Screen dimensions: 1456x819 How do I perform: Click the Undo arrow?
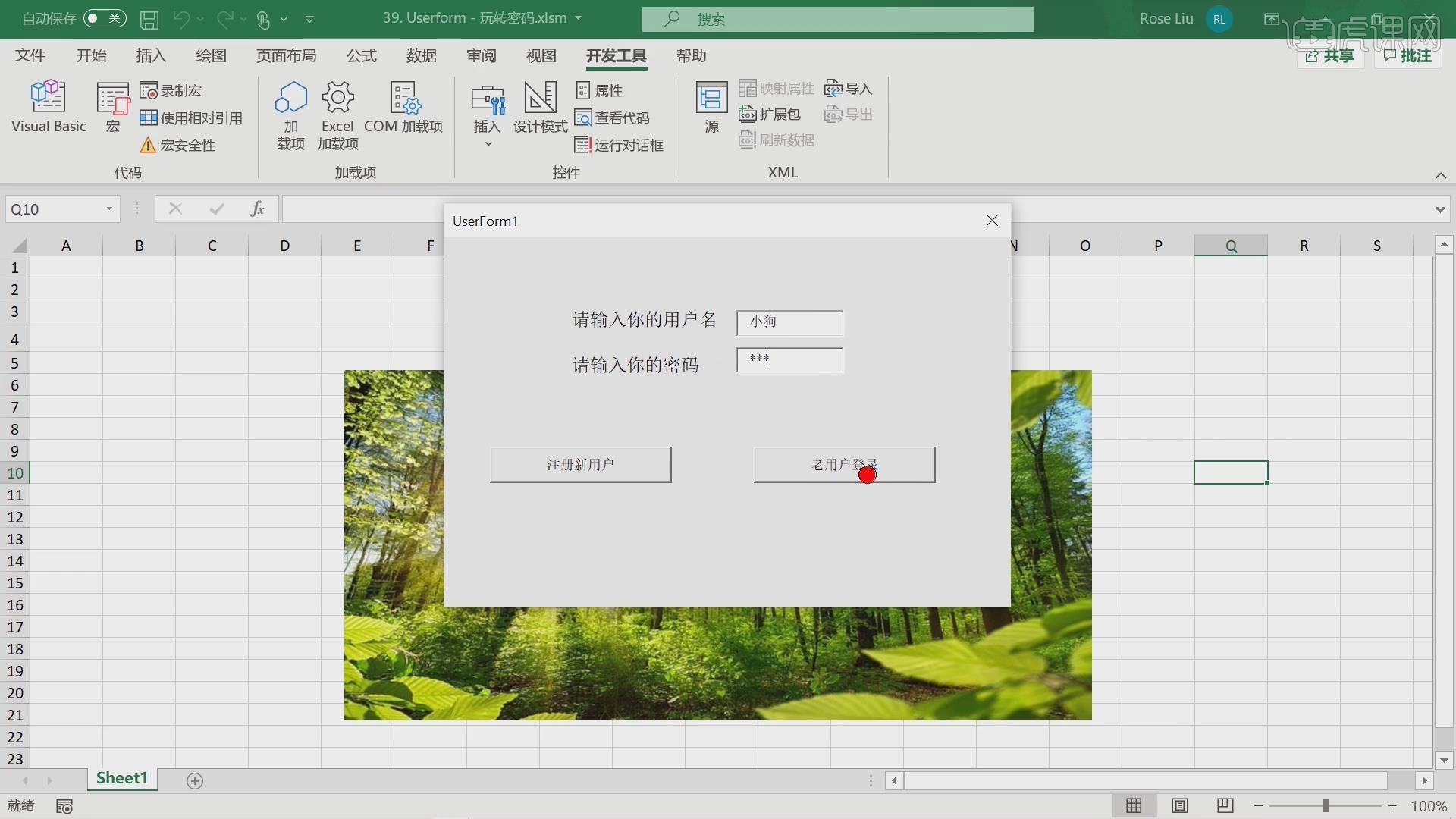[x=181, y=19]
